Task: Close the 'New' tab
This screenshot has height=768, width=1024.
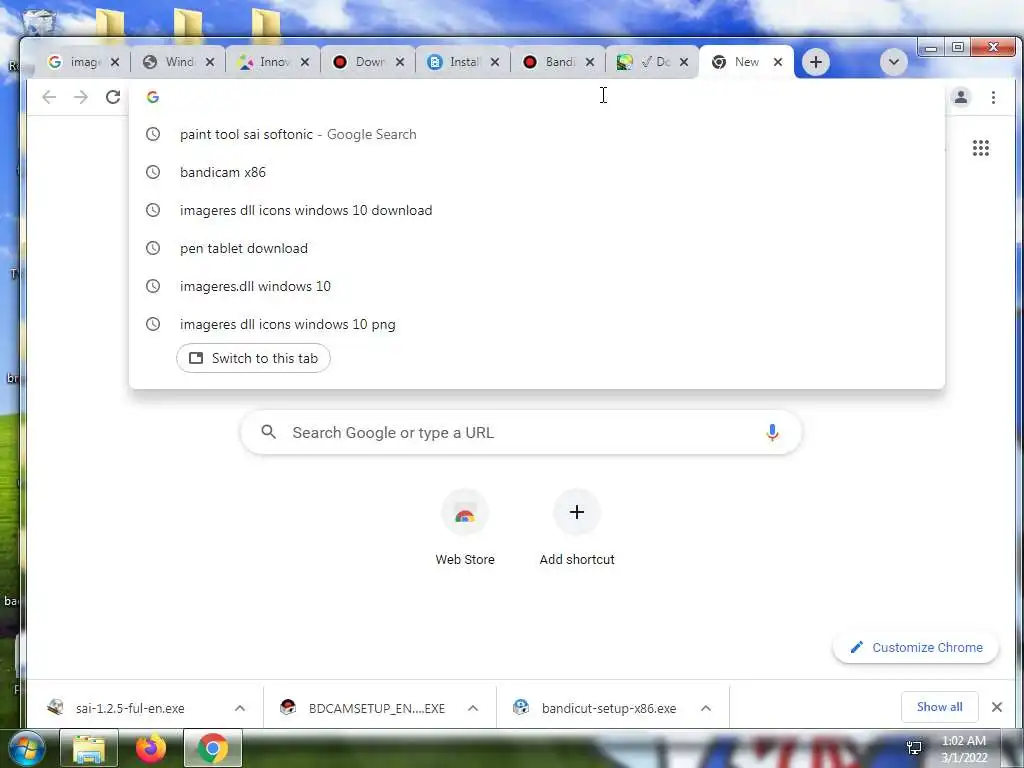Action: [x=778, y=62]
